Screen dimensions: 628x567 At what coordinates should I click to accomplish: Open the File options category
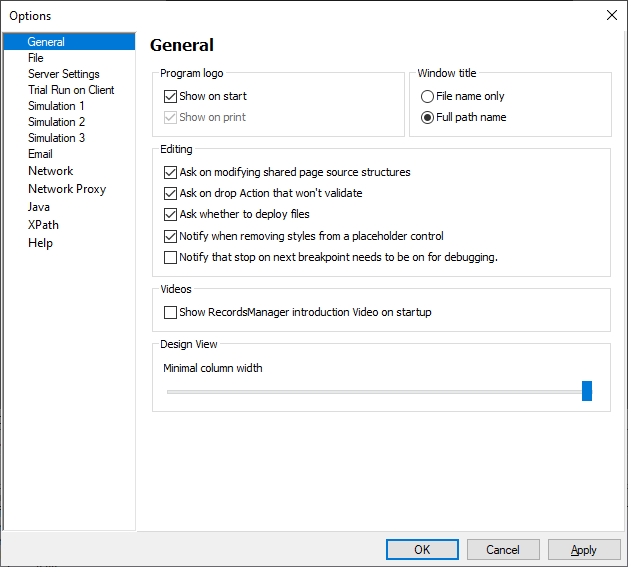[36, 58]
